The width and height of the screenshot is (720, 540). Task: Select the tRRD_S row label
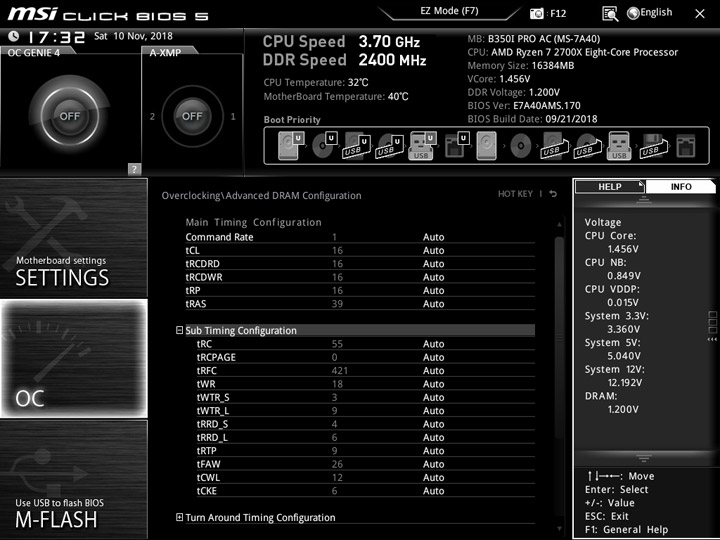tap(212, 424)
